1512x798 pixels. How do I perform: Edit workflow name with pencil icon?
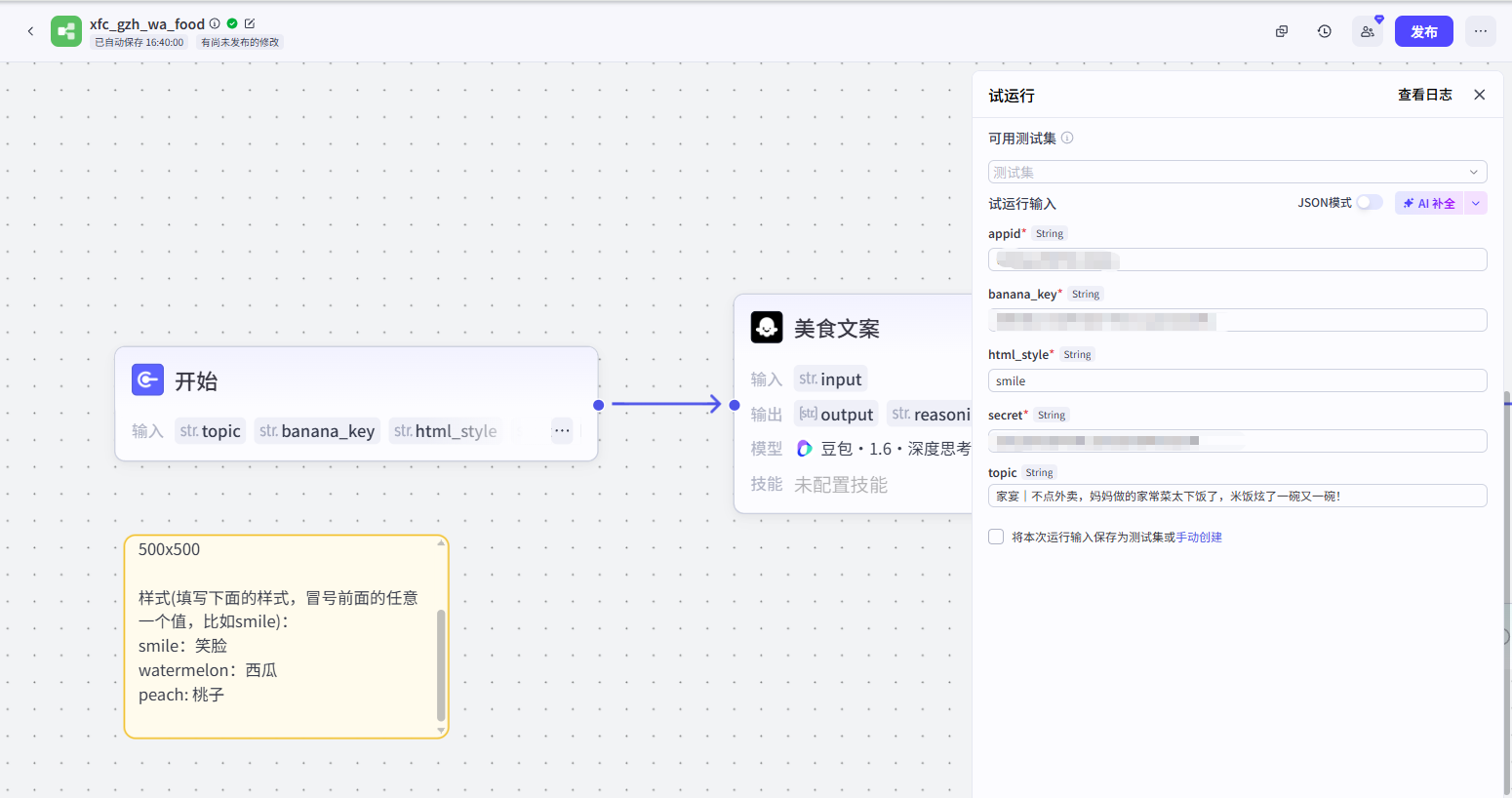click(250, 23)
